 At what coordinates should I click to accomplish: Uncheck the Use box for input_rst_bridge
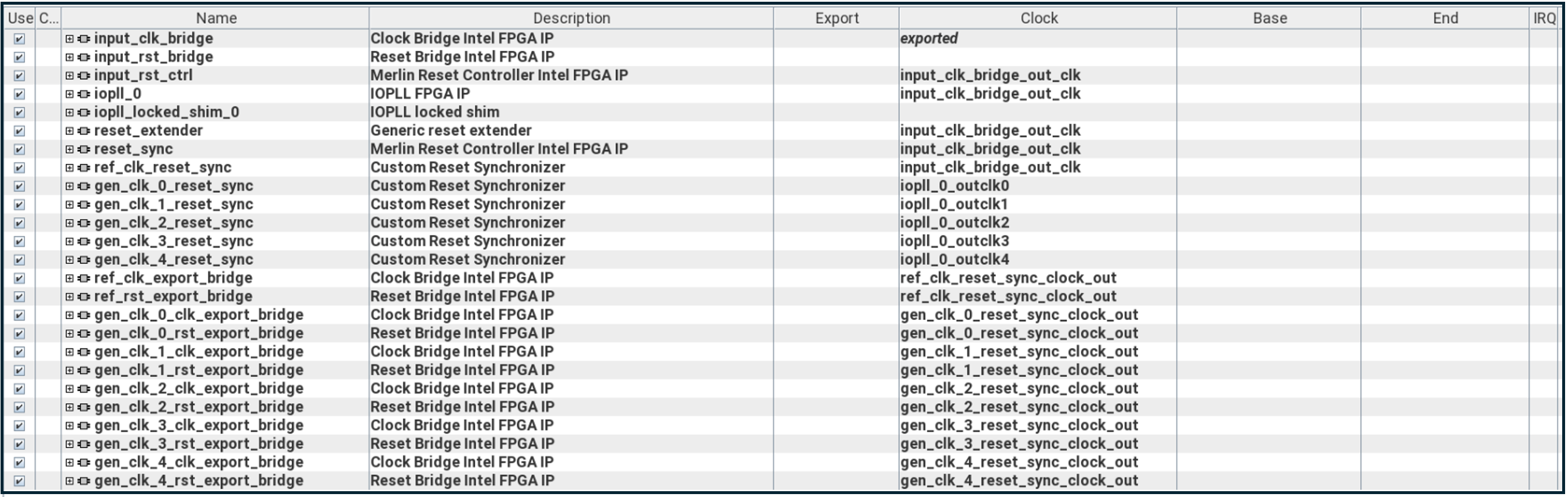pyautogui.click(x=19, y=57)
